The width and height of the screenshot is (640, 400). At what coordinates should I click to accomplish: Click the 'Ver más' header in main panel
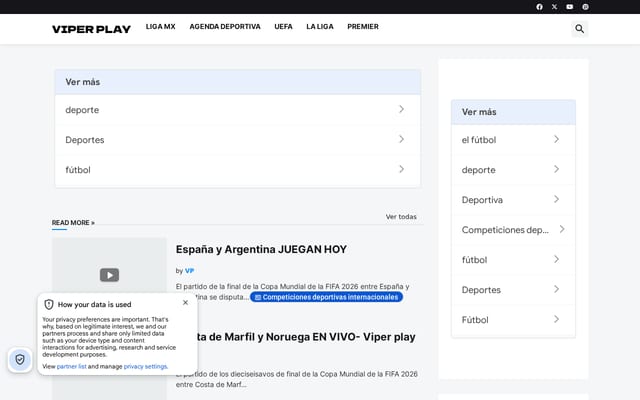click(238, 82)
